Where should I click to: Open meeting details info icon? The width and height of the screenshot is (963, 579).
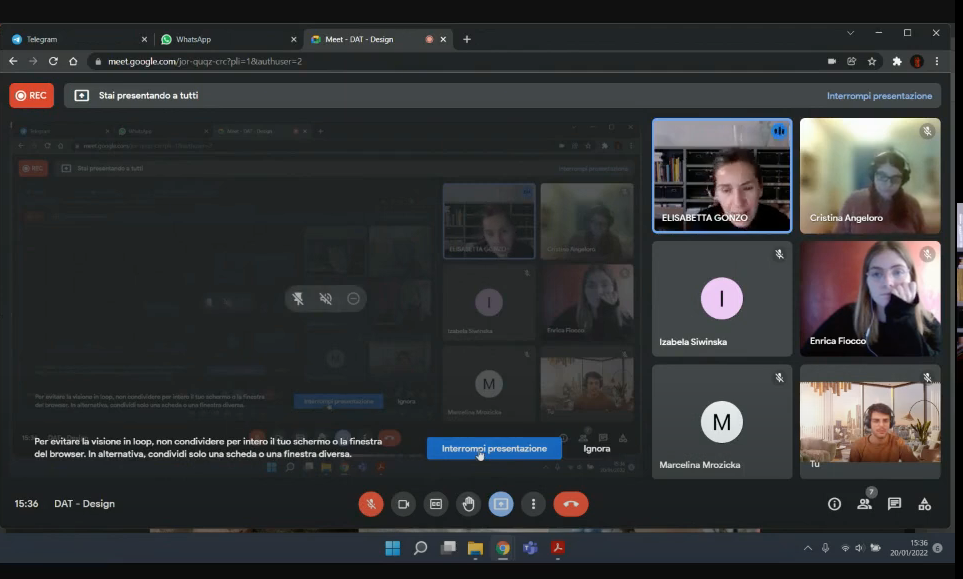(834, 504)
